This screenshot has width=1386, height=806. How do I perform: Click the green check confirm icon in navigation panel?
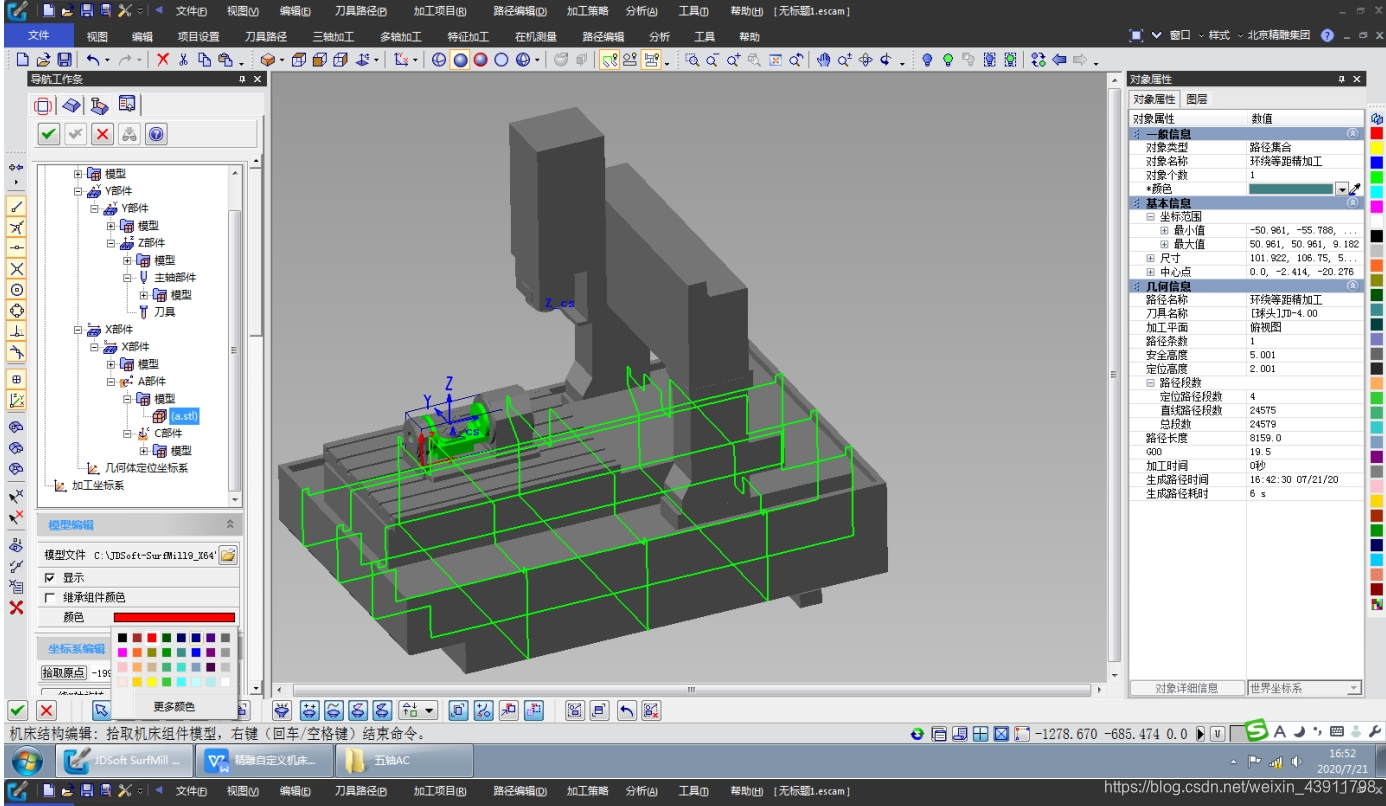48,134
